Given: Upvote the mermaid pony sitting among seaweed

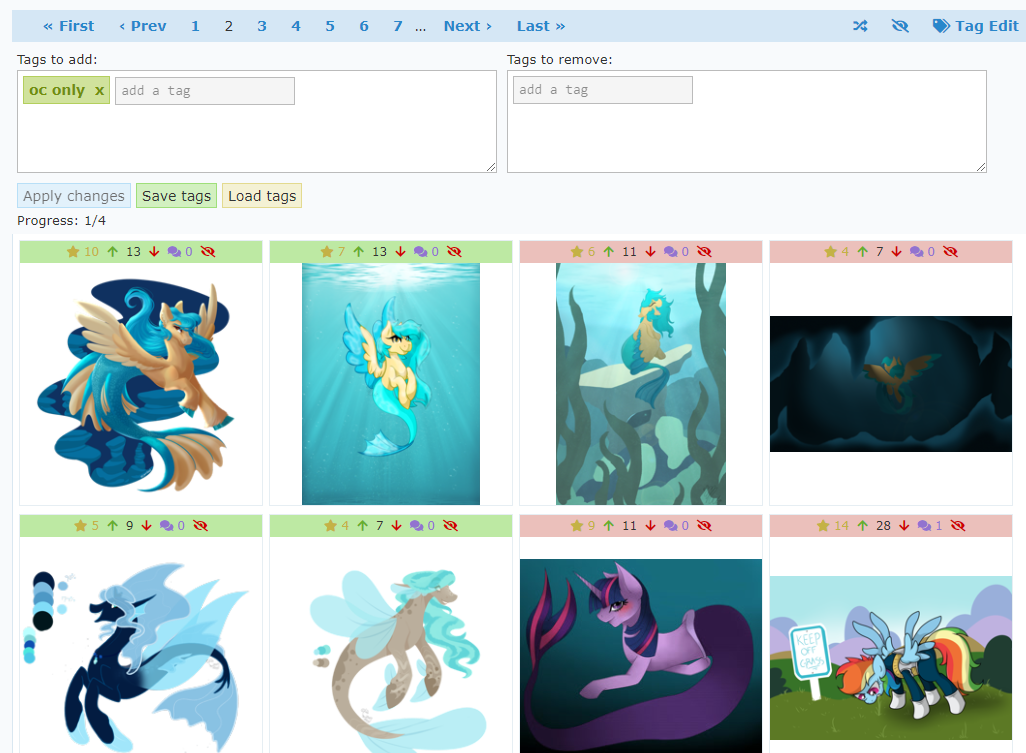Looking at the screenshot, I should click(x=609, y=252).
